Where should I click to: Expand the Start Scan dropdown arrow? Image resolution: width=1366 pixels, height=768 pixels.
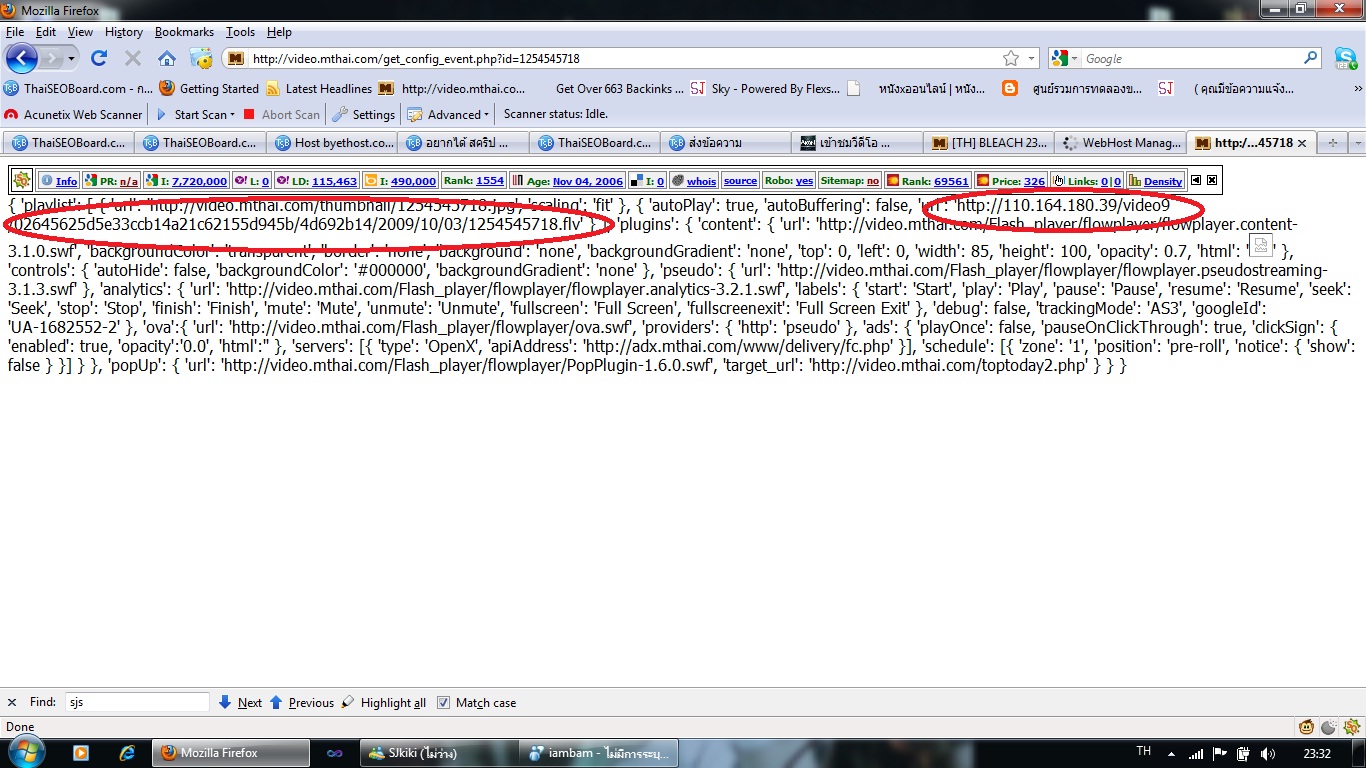[x=234, y=114]
